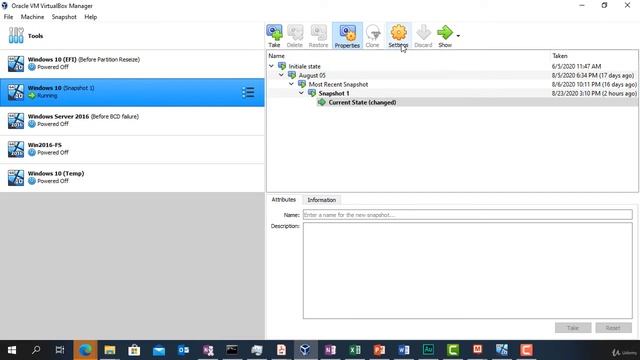This screenshot has width=640, height=360.
Task: Open the snapshot Properties toolbar button
Action: tap(347, 36)
